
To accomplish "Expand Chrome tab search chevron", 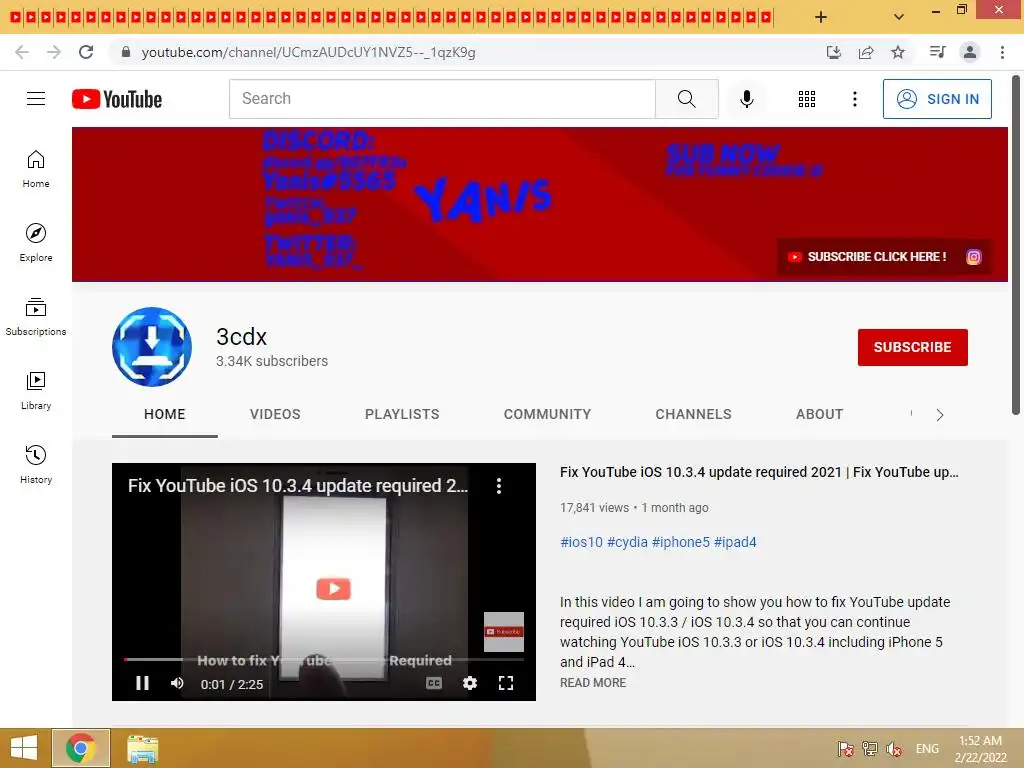I will click(x=899, y=17).
